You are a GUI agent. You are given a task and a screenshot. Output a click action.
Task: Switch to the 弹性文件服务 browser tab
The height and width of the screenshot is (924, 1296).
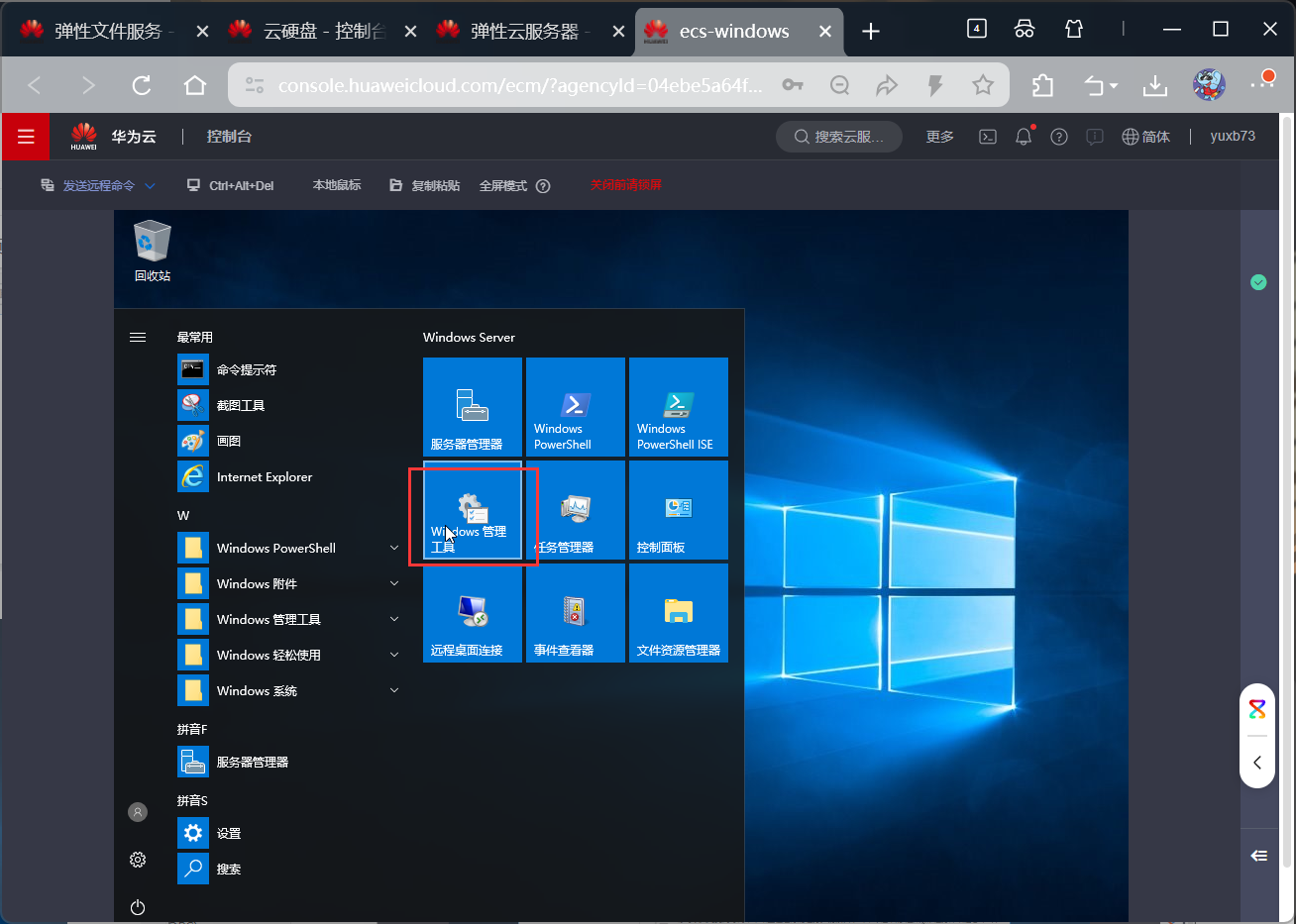[x=115, y=31]
